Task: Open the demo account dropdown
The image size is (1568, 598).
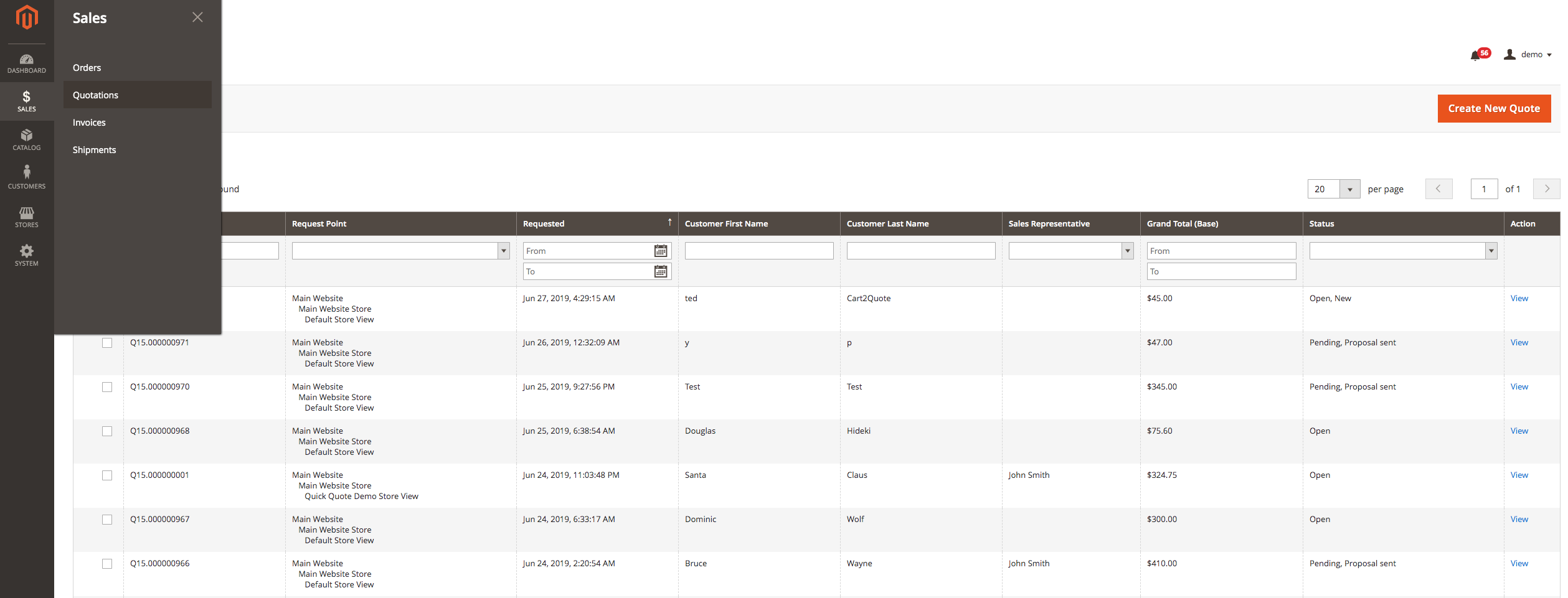Action: coord(1529,54)
